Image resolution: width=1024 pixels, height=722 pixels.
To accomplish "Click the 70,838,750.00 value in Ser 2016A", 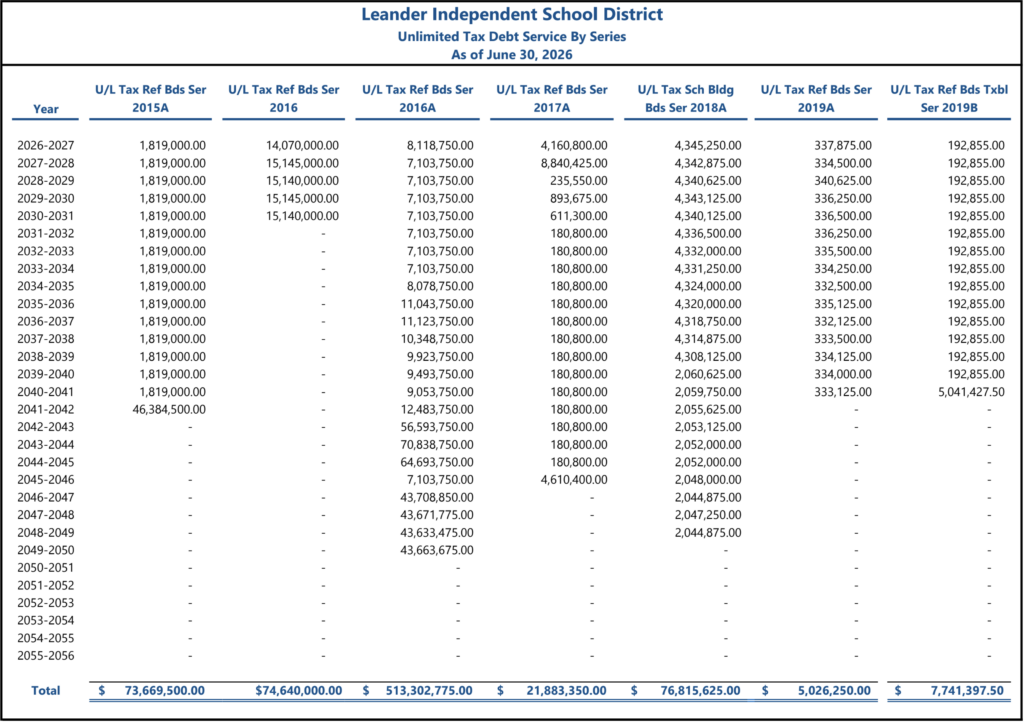I will (437, 445).
